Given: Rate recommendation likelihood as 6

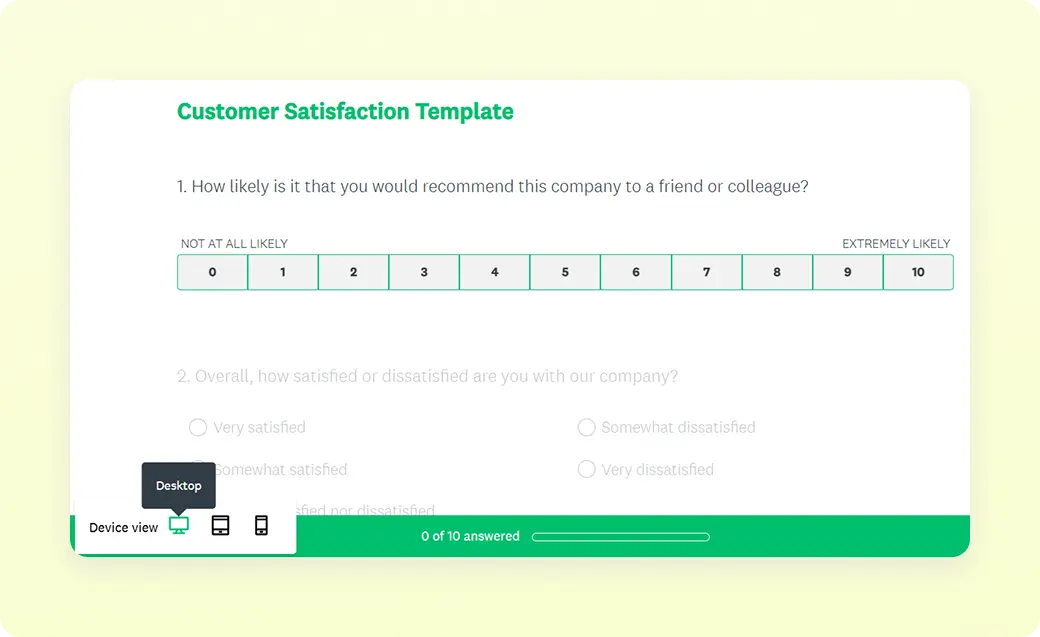Looking at the screenshot, I should pyautogui.click(x=636, y=272).
